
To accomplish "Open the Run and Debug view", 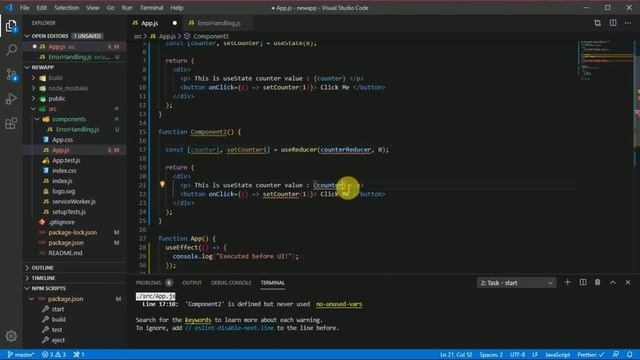I will [11, 98].
